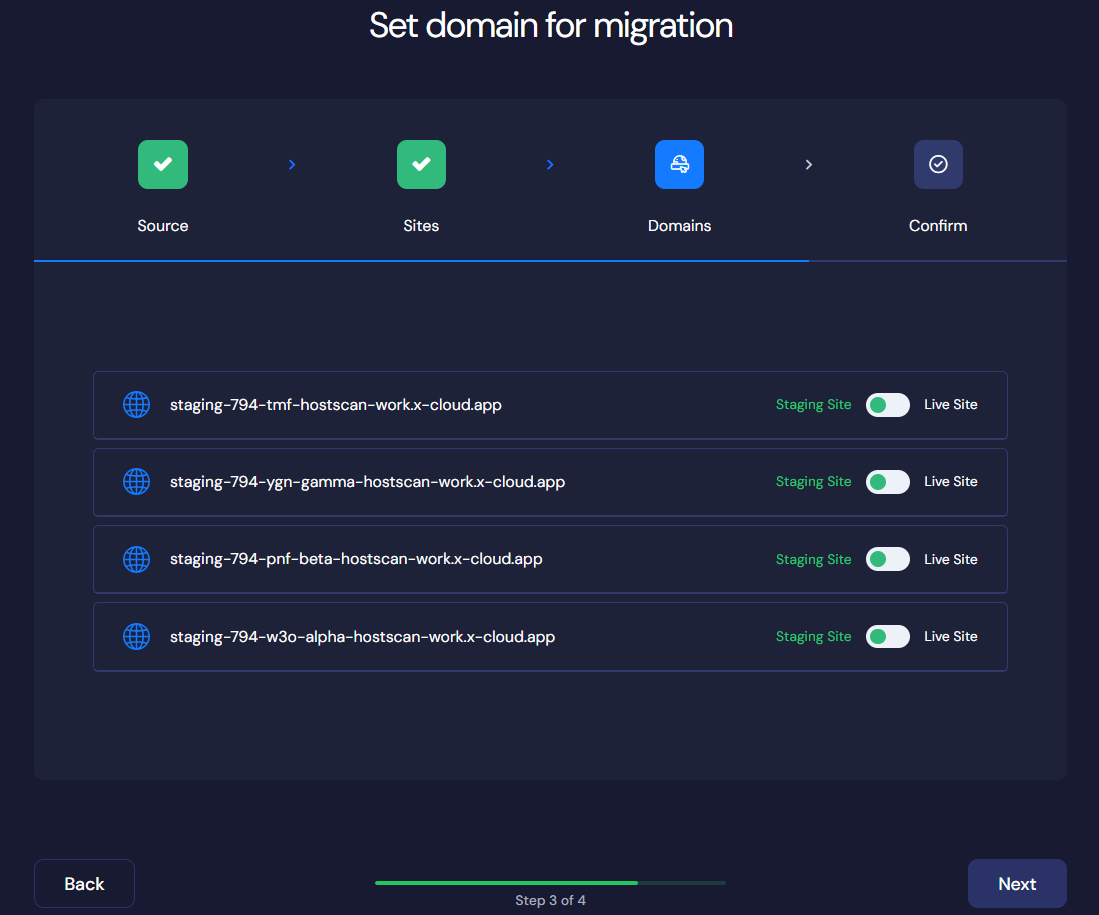The height and width of the screenshot is (915, 1099).
Task: Switch to the Confirm step label
Action: pos(937,225)
